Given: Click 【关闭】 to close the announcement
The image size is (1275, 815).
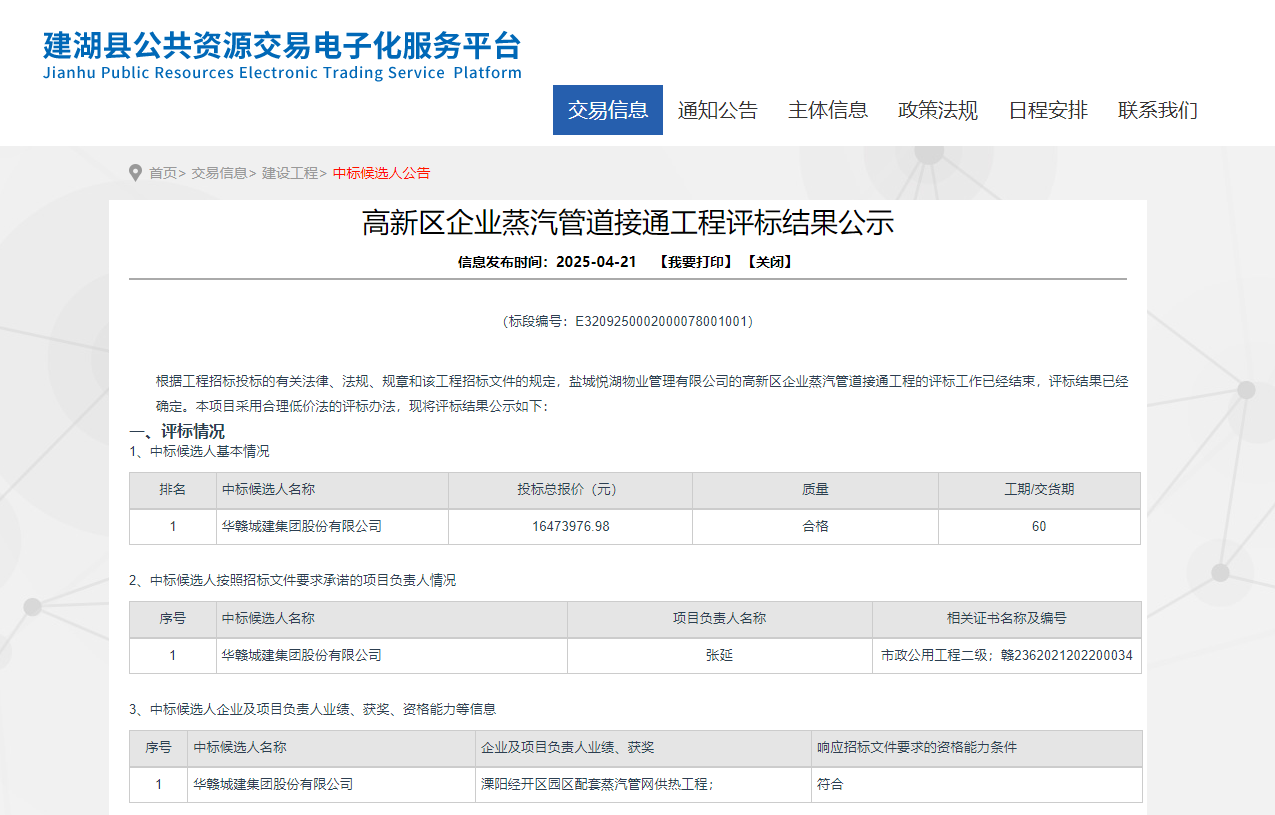Looking at the screenshot, I should coord(770,262).
